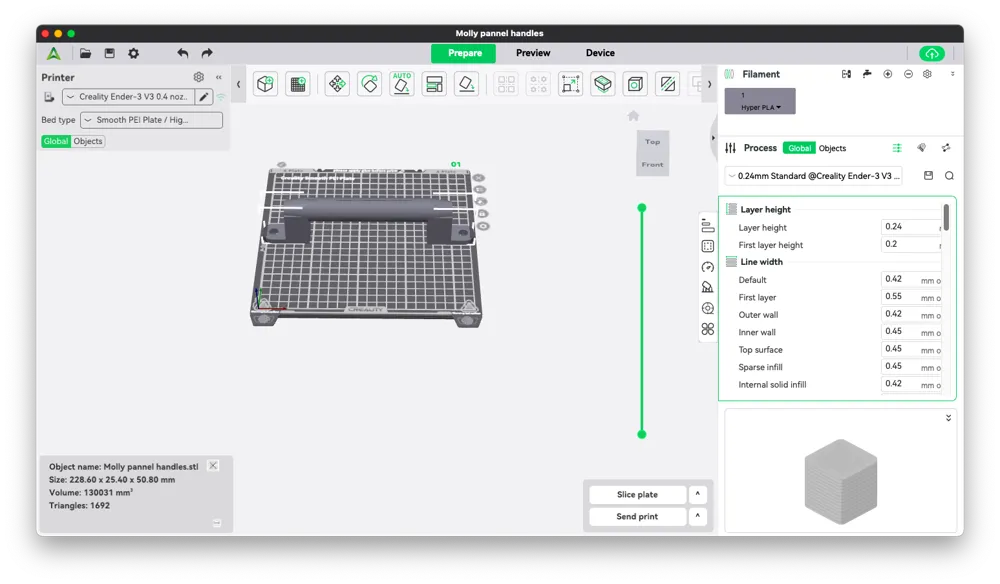The width and height of the screenshot is (1000, 584).
Task: Add a new plate with the grid-plus tool
Action: [x=298, y=84]
